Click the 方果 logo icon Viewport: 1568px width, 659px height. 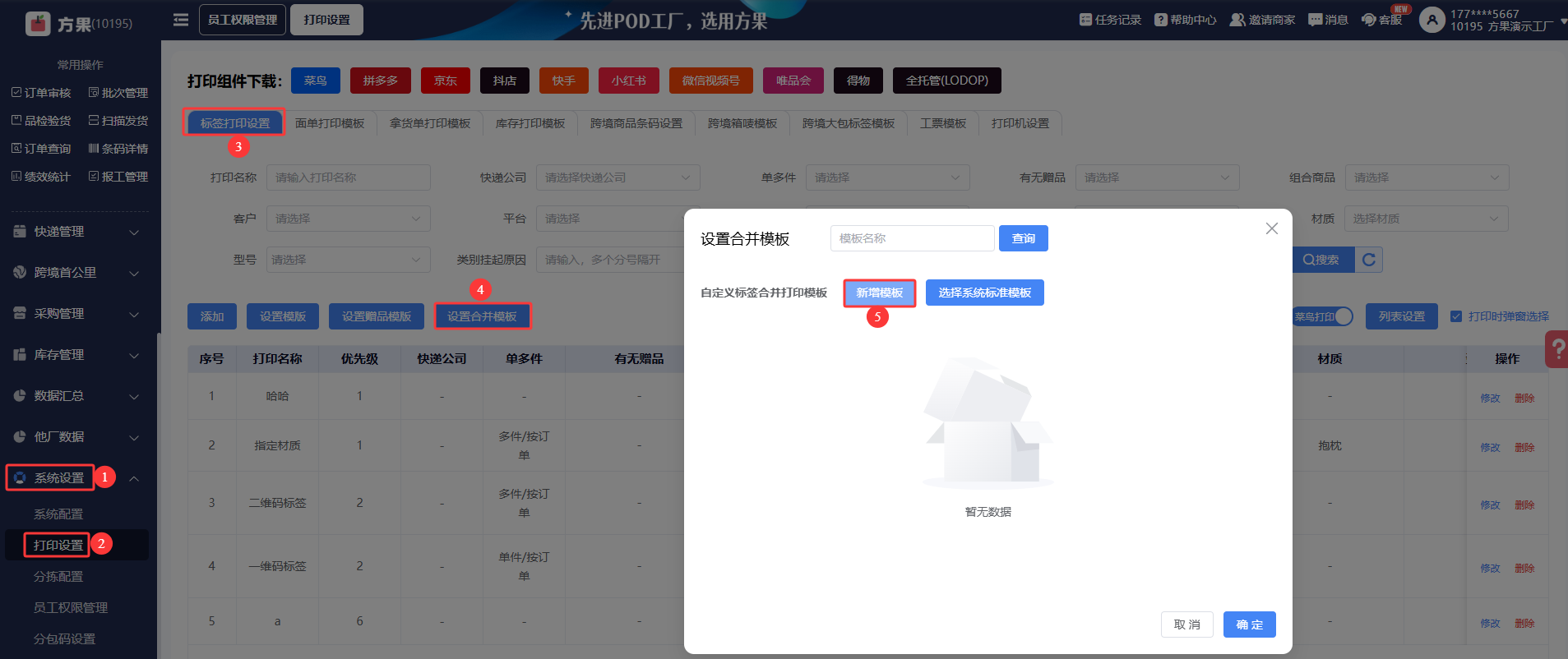38,23
